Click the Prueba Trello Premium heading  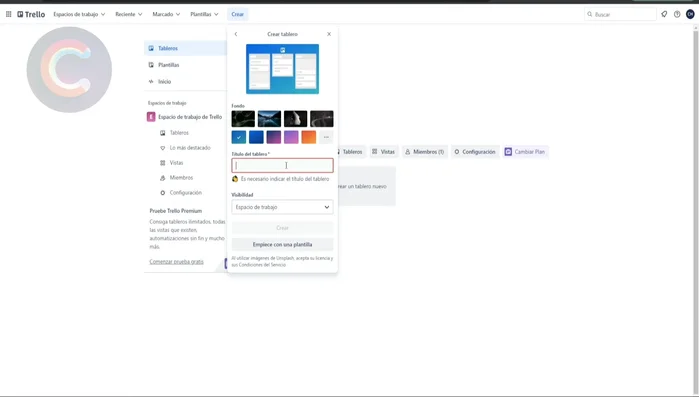pyautogui.click(x=176, y=211)
